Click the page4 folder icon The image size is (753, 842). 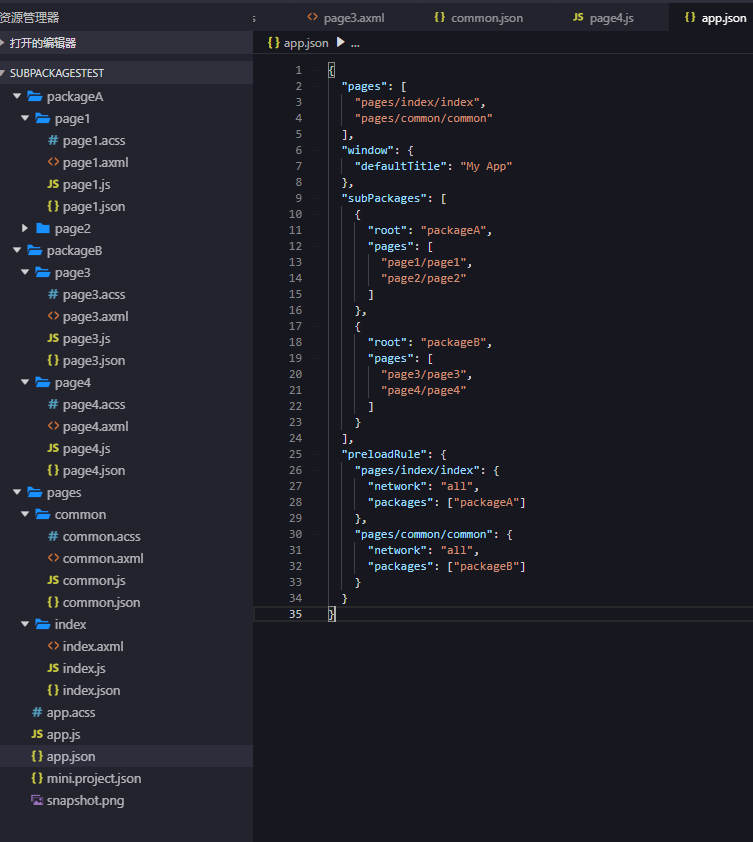click(x=43, y=382)
